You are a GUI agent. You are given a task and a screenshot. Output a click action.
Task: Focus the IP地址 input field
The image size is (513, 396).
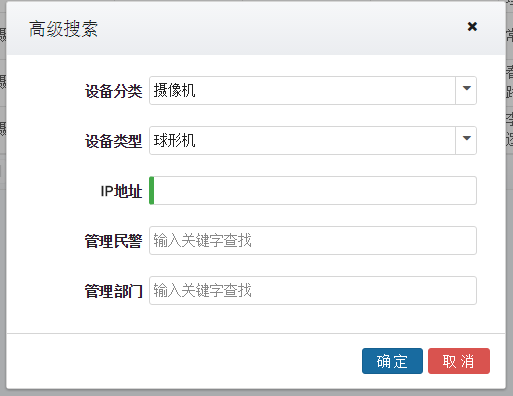point(313,190)
